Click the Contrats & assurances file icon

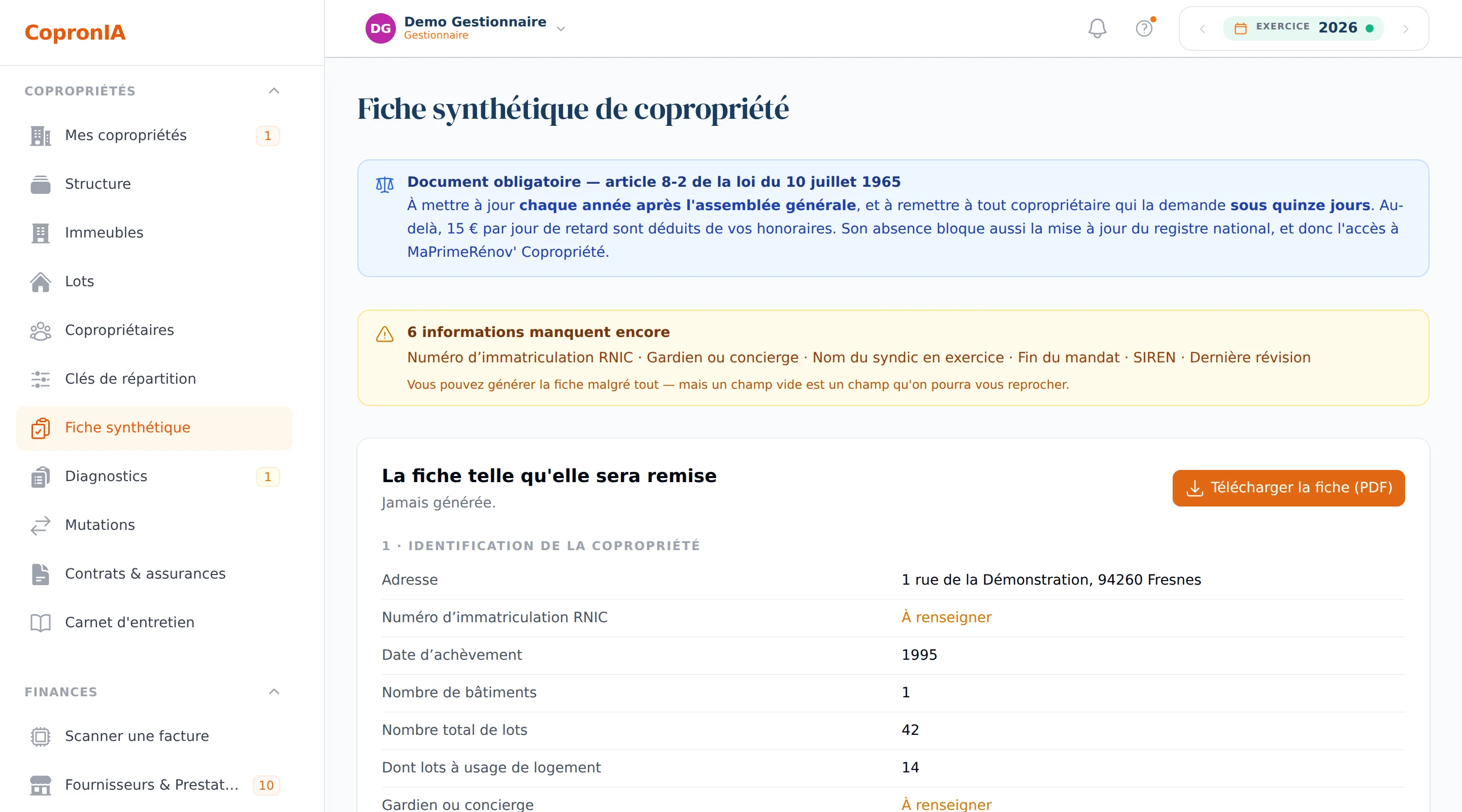pyautogui.click(x=40, y=574)
